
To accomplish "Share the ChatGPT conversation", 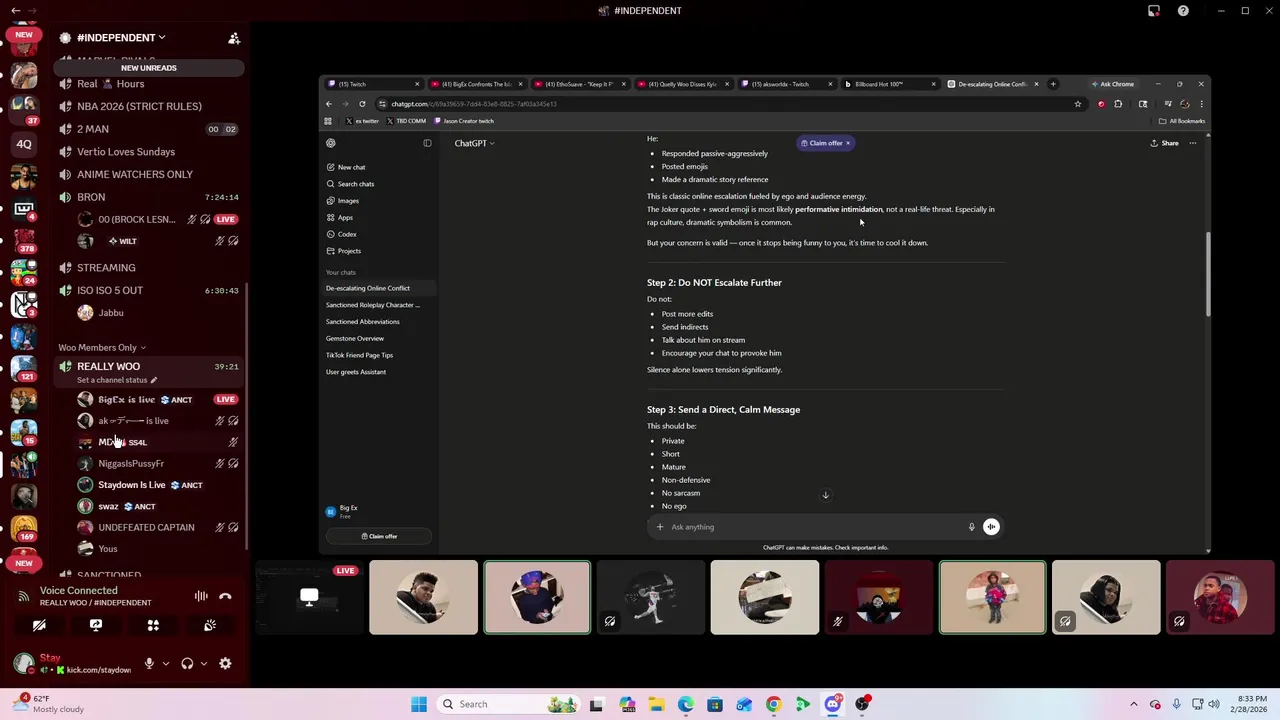I will [1164, 143].
